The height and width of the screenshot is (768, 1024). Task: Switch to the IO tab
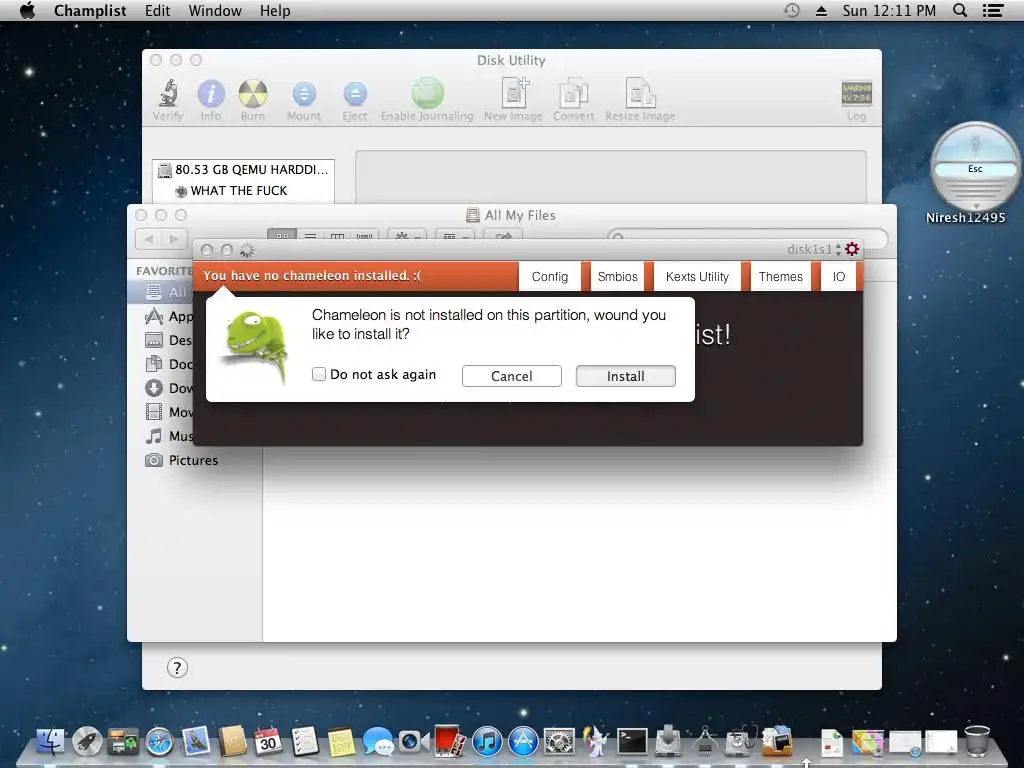click(x=839, y=277)
